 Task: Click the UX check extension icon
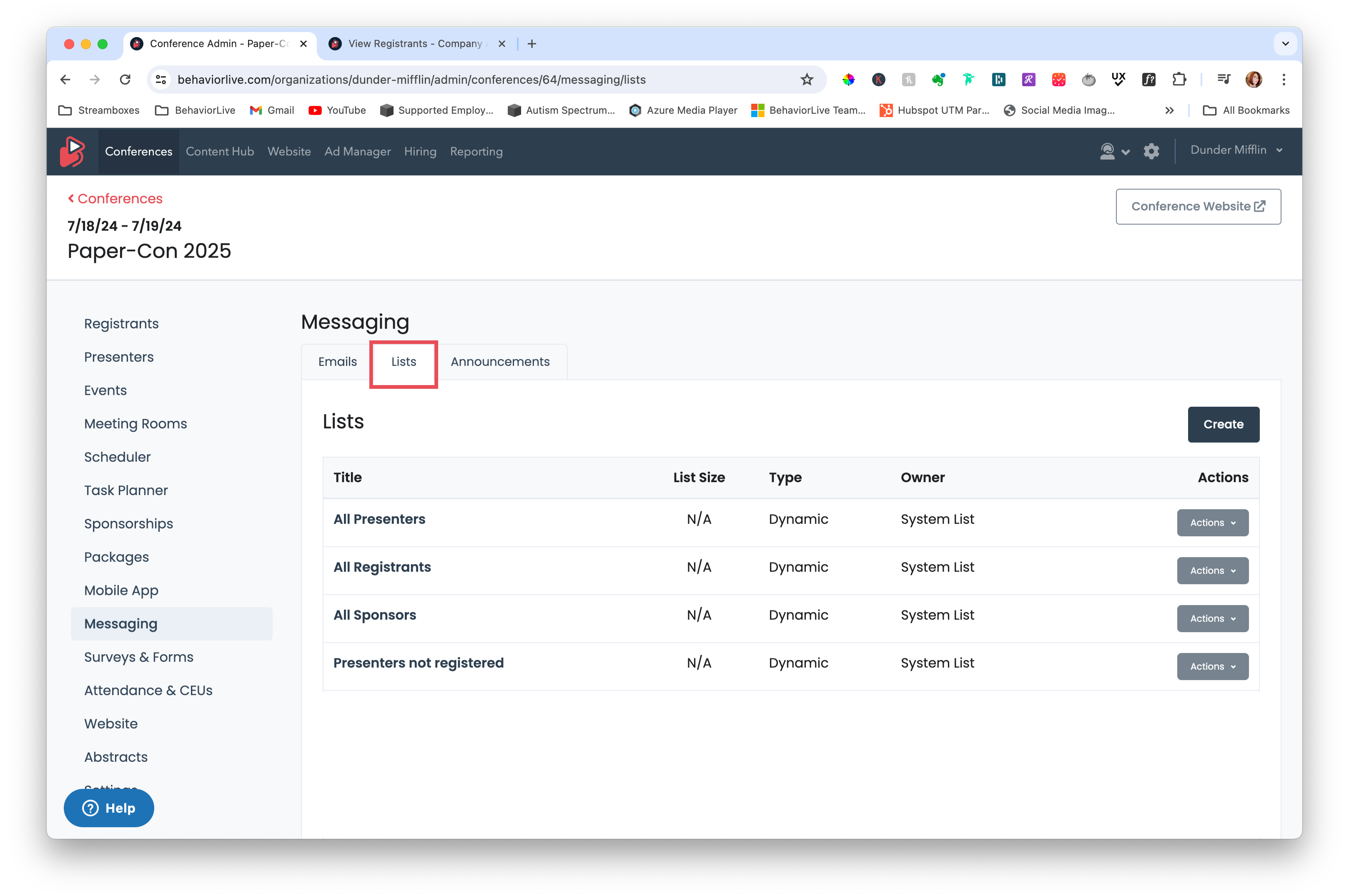tap(1118, 80)
